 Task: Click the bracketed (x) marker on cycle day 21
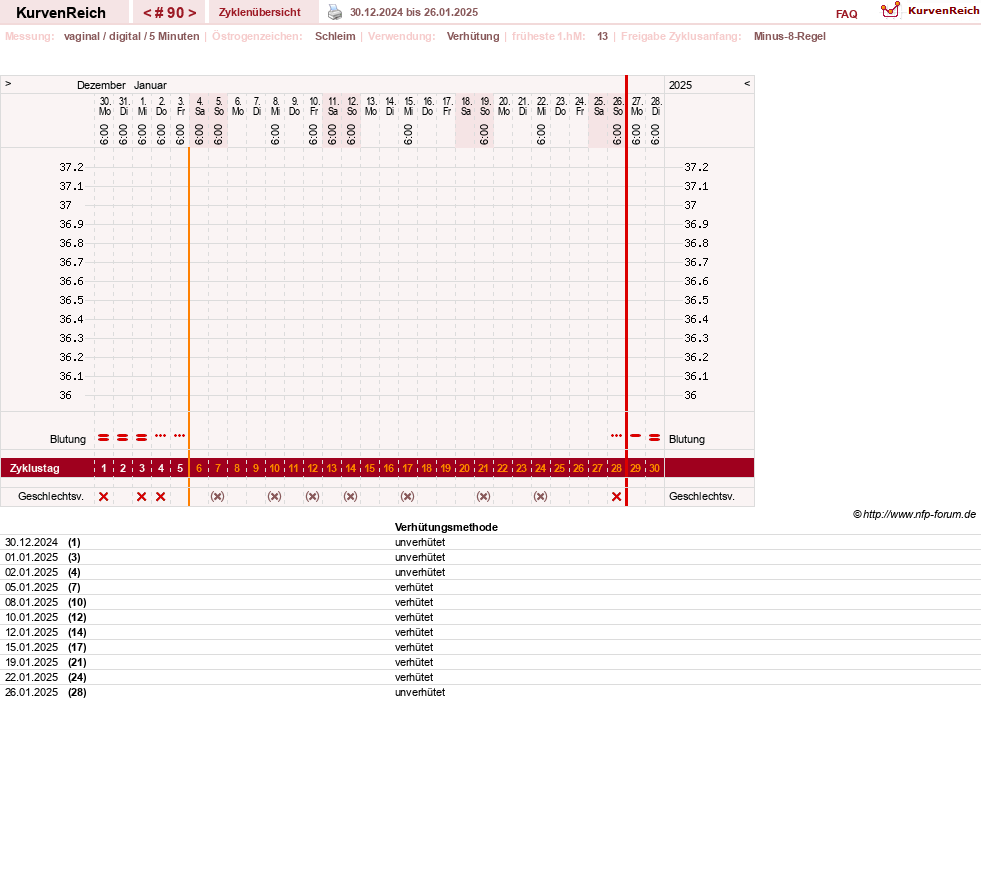point(483,496)
